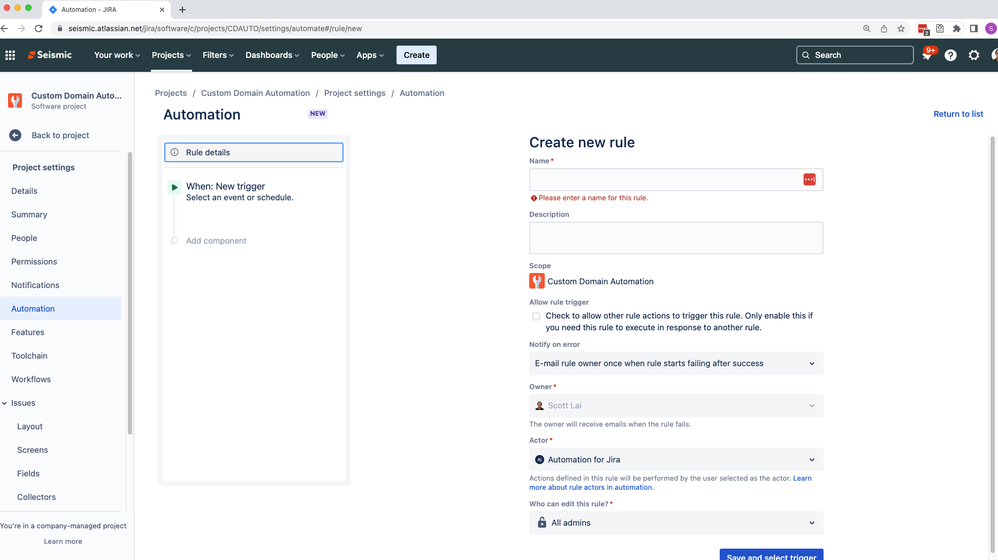Screen dimensions: 998x560
Task: Click the Add component circle icon
Action: (x=174, y=241)
